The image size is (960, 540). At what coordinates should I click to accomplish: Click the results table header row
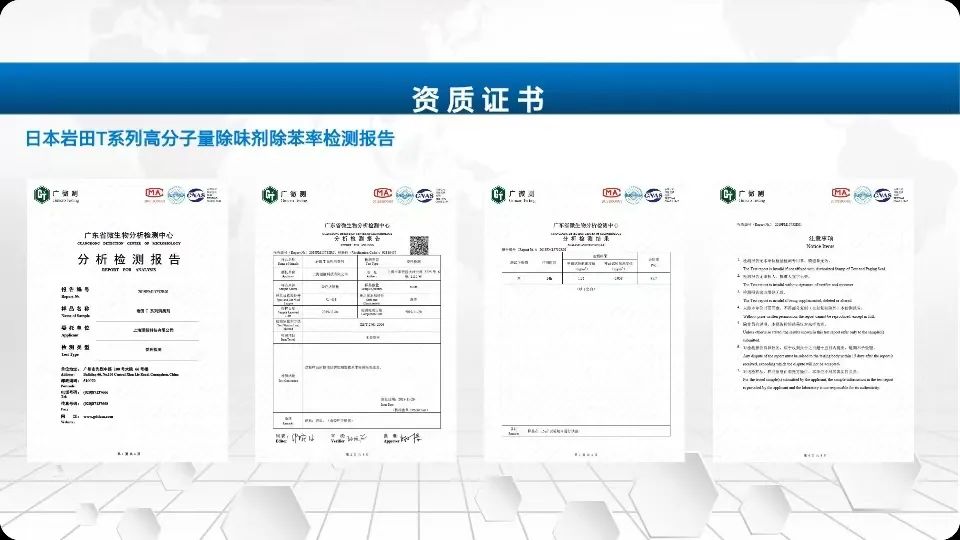(x=587, y=262)
